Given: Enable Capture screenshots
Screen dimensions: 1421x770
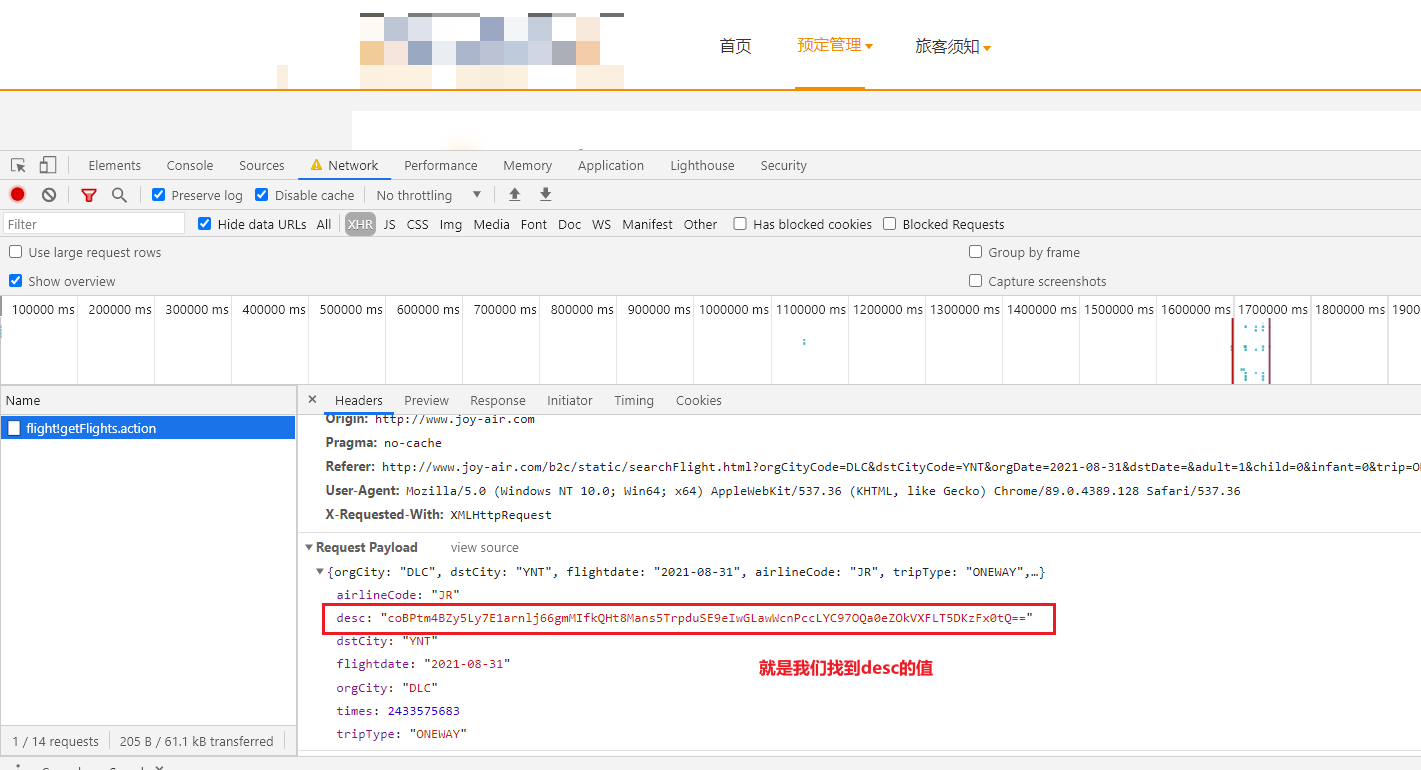Looking at the screenshot, I should click(x=976, y=281).
